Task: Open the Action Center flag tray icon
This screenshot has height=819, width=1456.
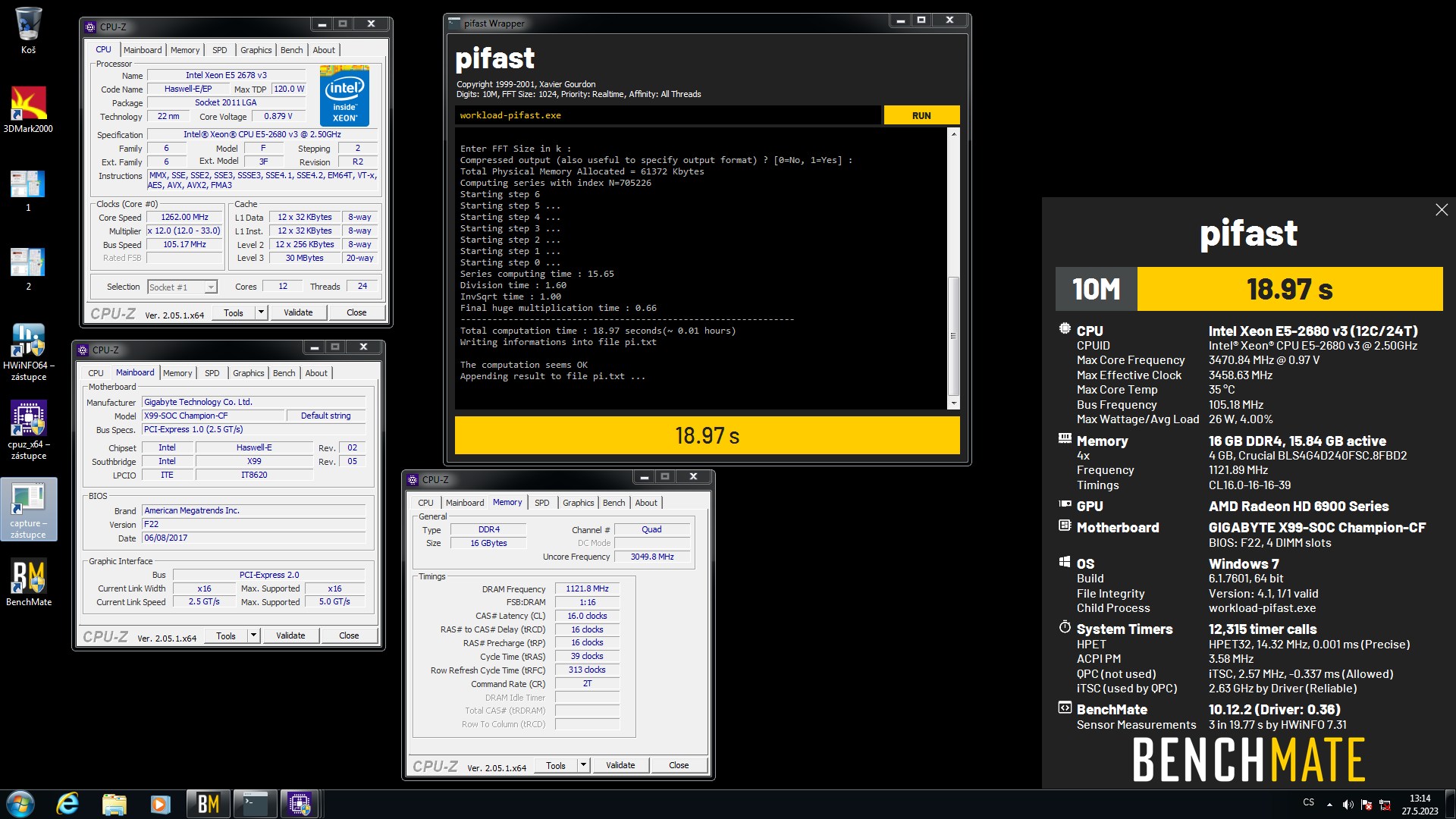Action: (x=1367, y=805)
